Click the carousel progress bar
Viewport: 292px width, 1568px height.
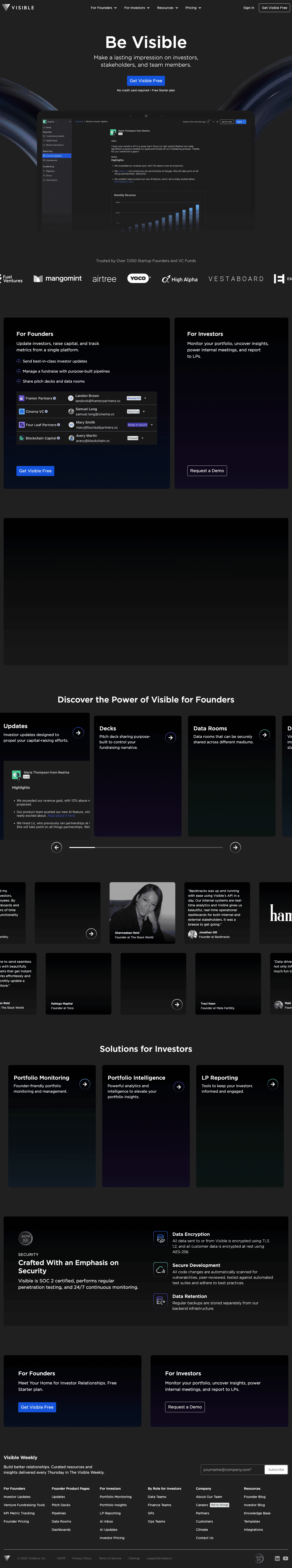(x=146, y=847)
